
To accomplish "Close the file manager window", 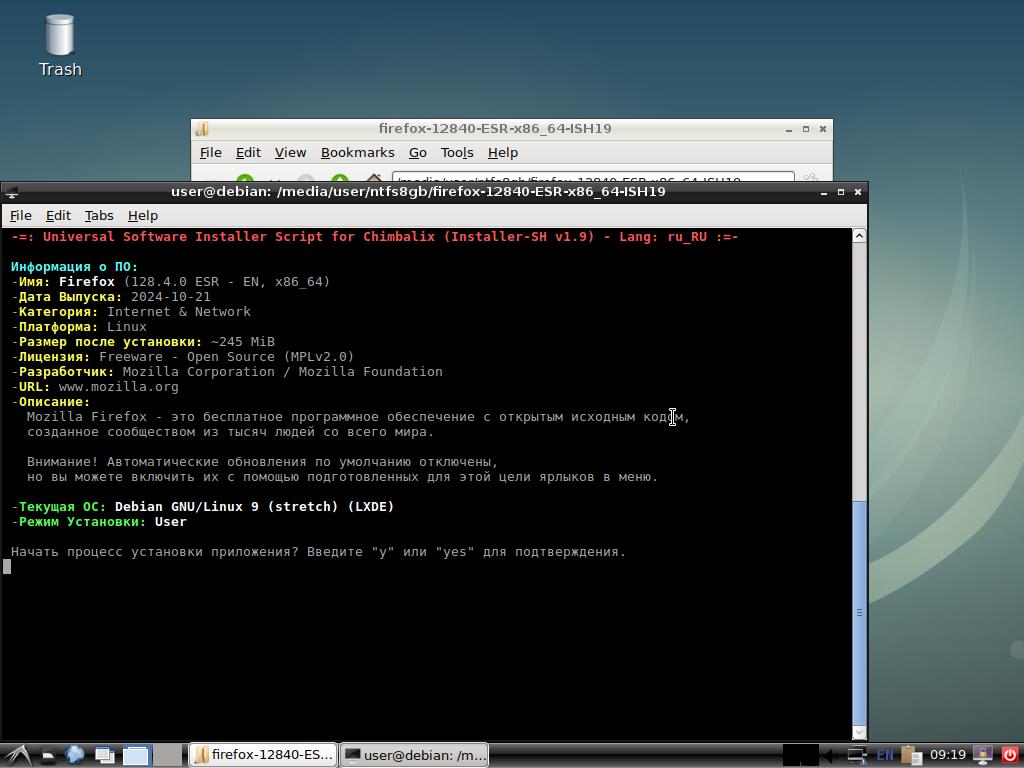I will coord(823,129).
